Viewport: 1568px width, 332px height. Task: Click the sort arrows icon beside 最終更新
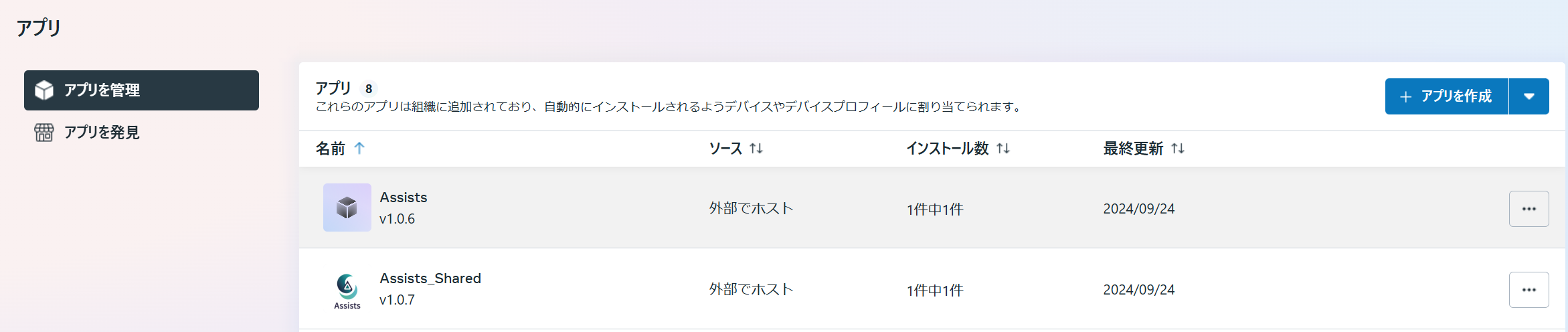pyautogui.click(x=1178, y=149)
